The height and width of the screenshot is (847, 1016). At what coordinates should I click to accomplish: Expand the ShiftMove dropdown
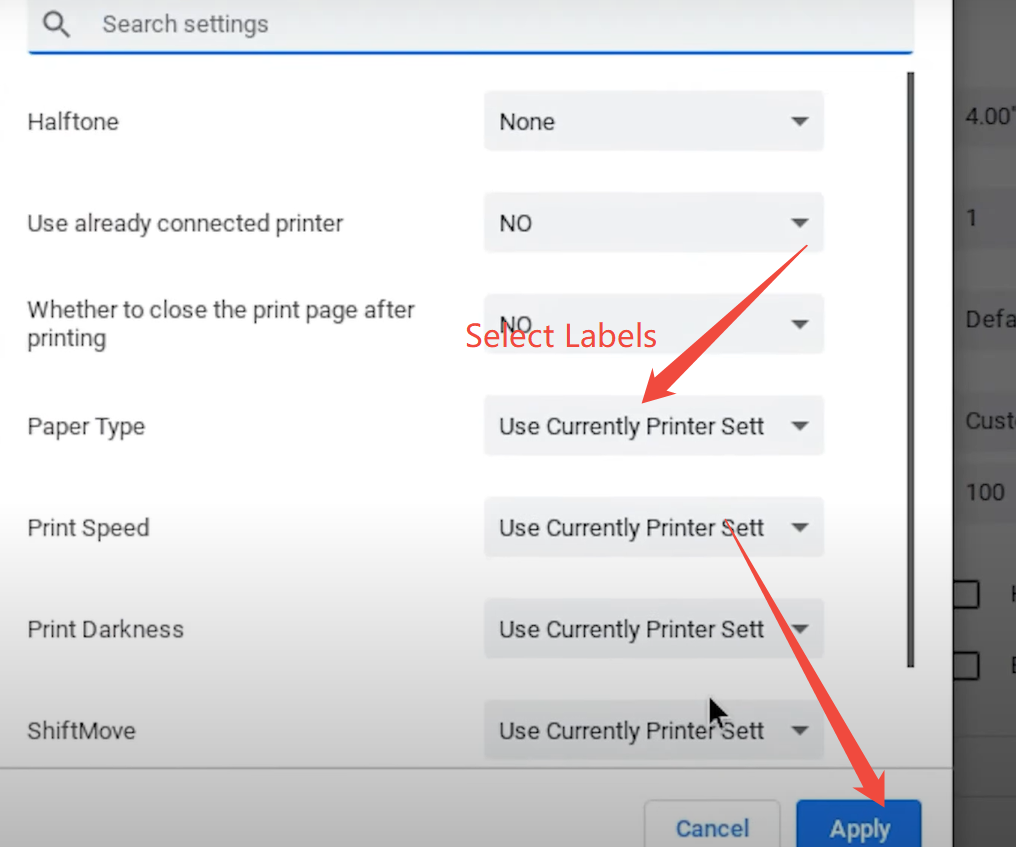pyautogui.click(x=653, y=731)
